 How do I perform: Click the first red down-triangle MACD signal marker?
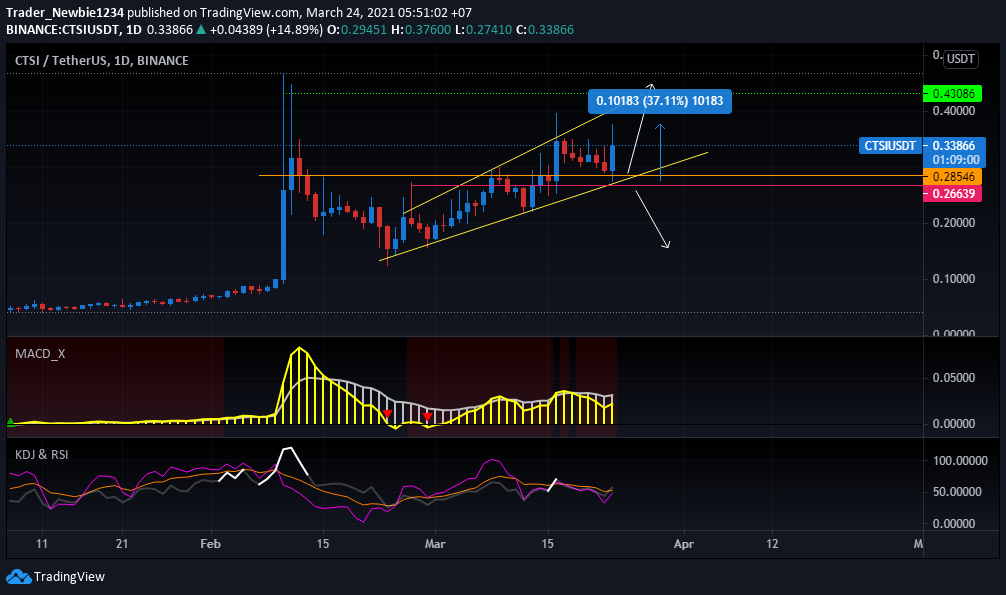point(387,414)
